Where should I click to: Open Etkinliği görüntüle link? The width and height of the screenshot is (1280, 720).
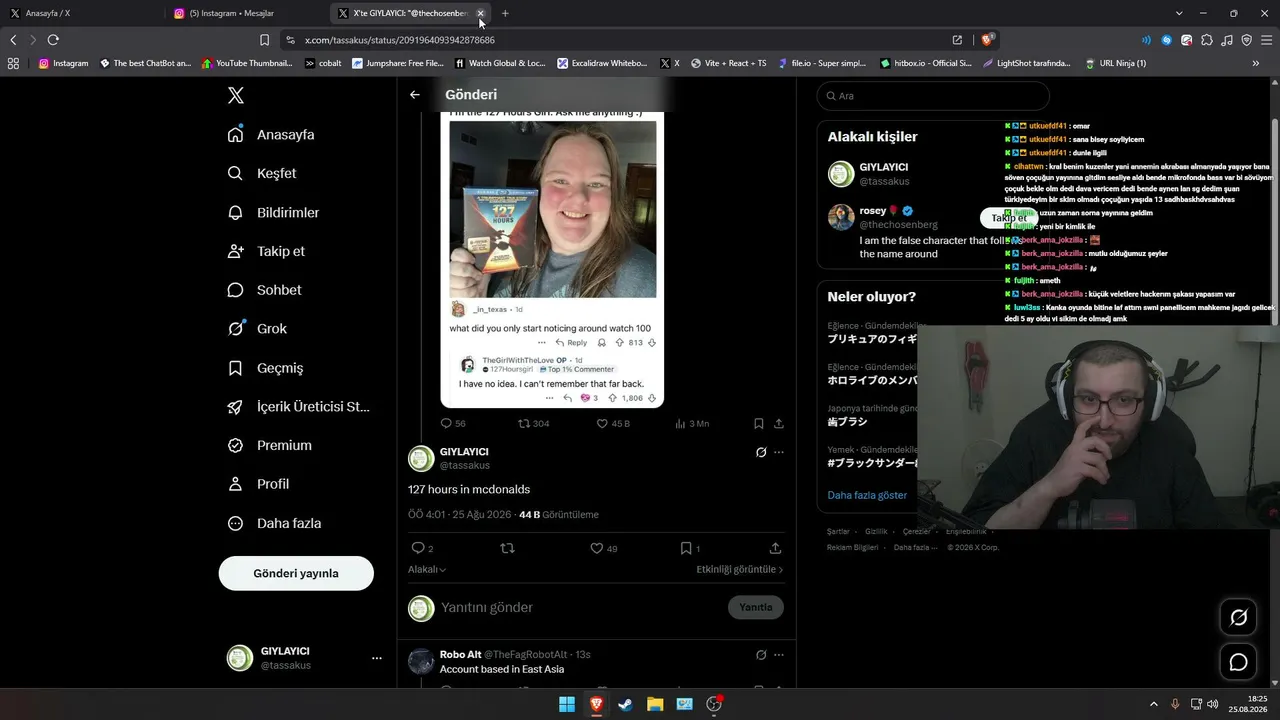(x=740, y=569)
